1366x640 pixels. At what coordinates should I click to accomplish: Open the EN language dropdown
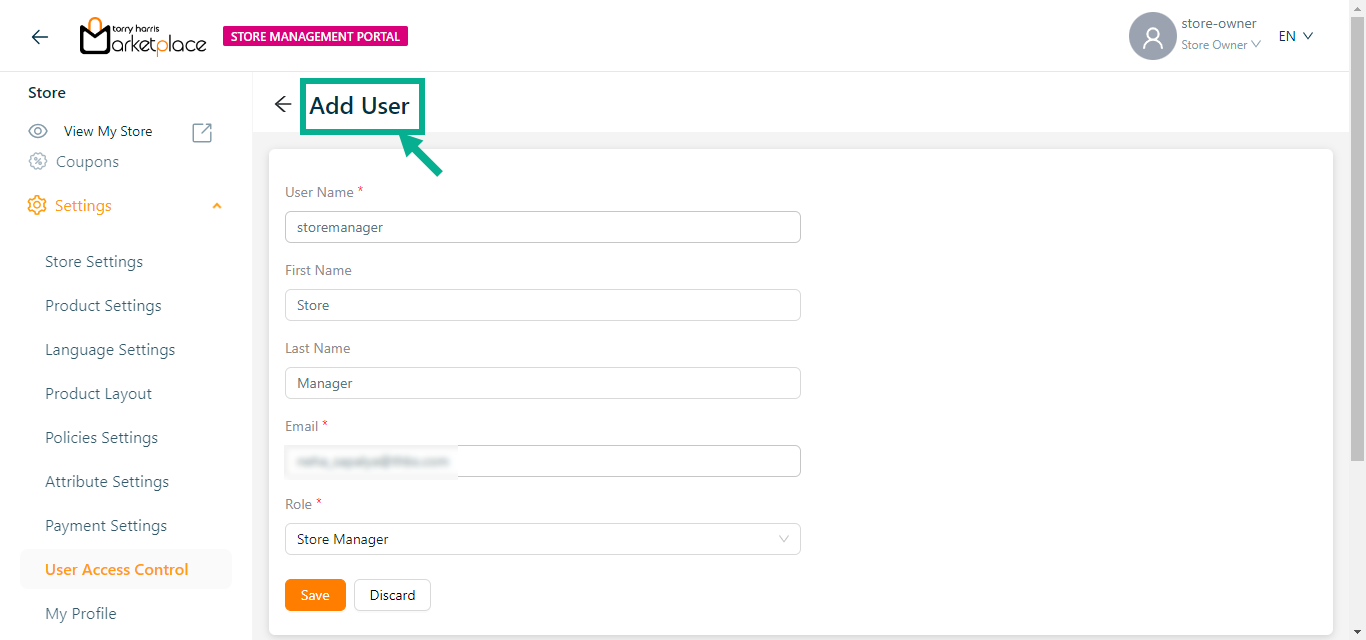[x=1295, y=36]
